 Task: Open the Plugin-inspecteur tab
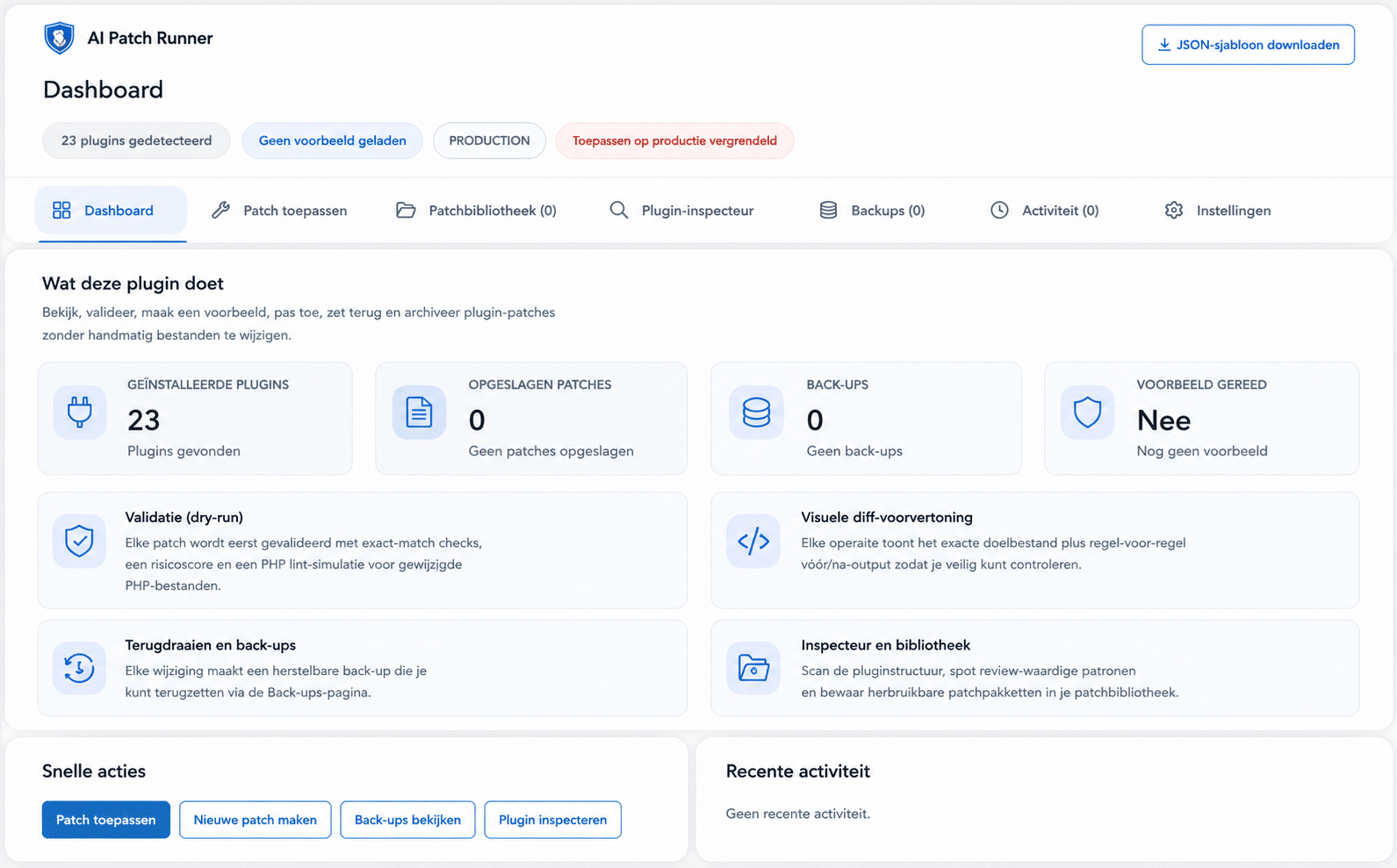682,211
